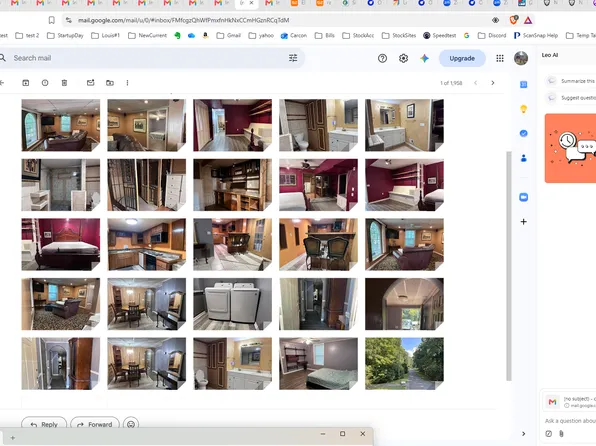The width and height of the screenshot is (596, 446).
Task: Click the Upgrade button
Action: pyautogui.click(x=462, y=58)
